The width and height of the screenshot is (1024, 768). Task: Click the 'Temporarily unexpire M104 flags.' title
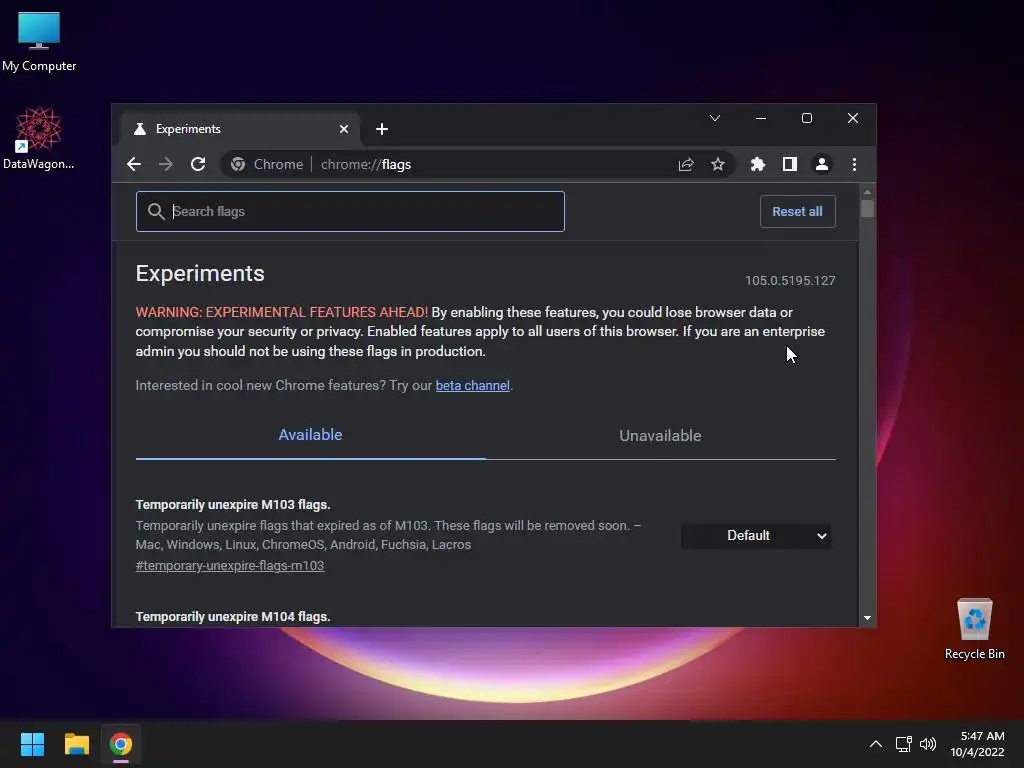tap(233, 616)
